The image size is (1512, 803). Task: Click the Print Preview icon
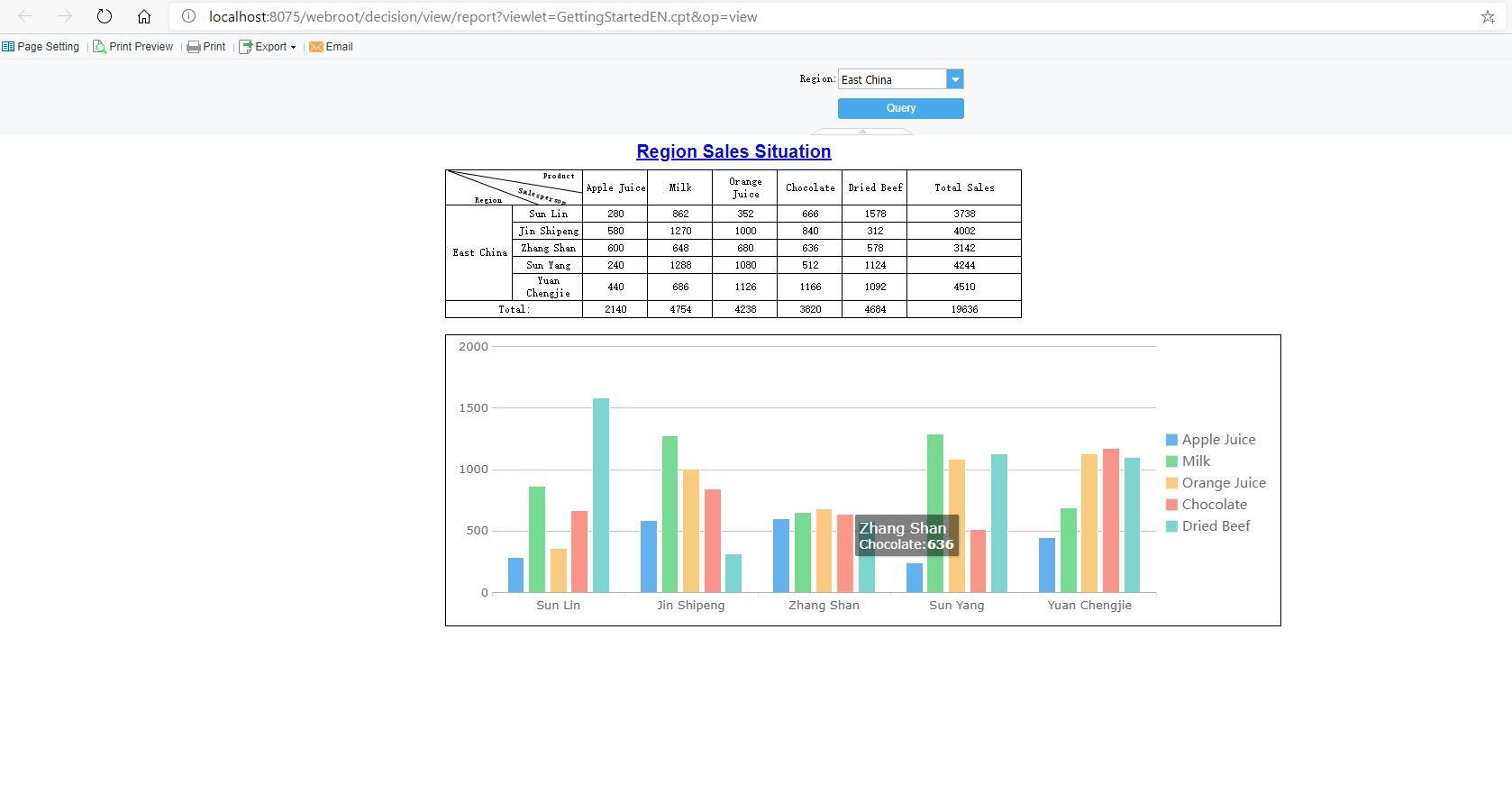tap(99, 47)
